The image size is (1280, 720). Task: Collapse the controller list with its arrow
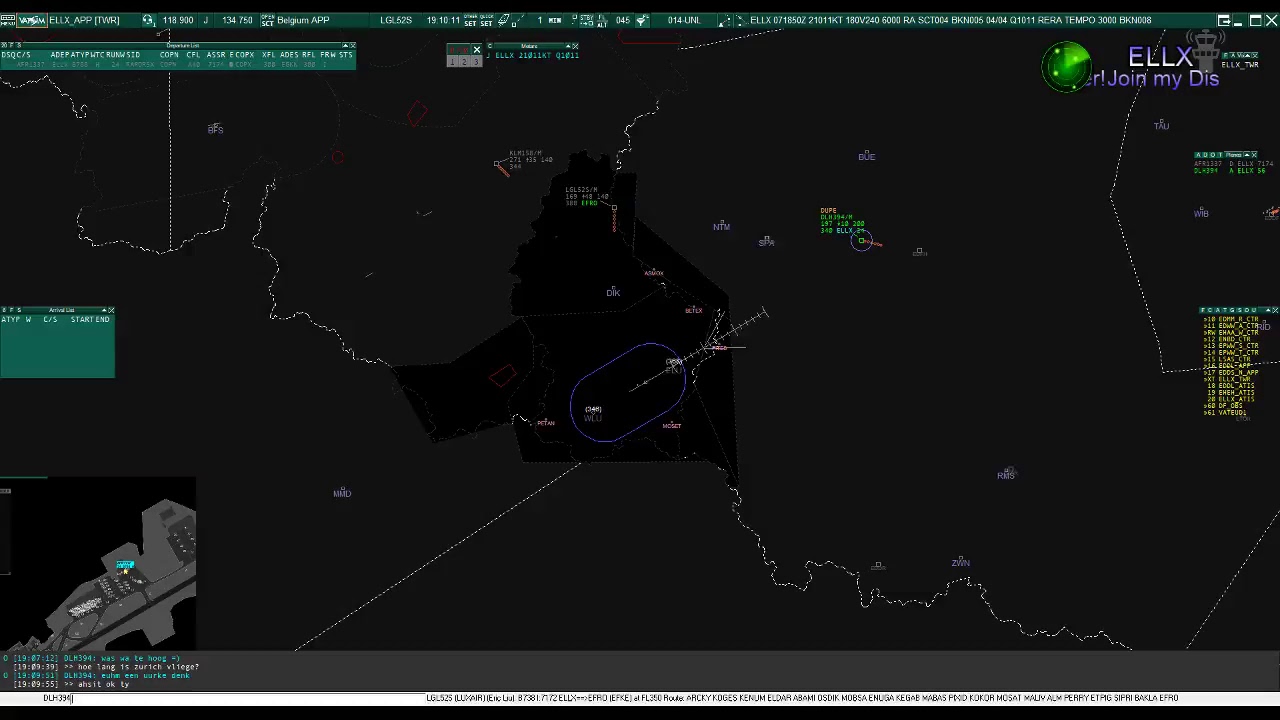[x=1268, y=310]
